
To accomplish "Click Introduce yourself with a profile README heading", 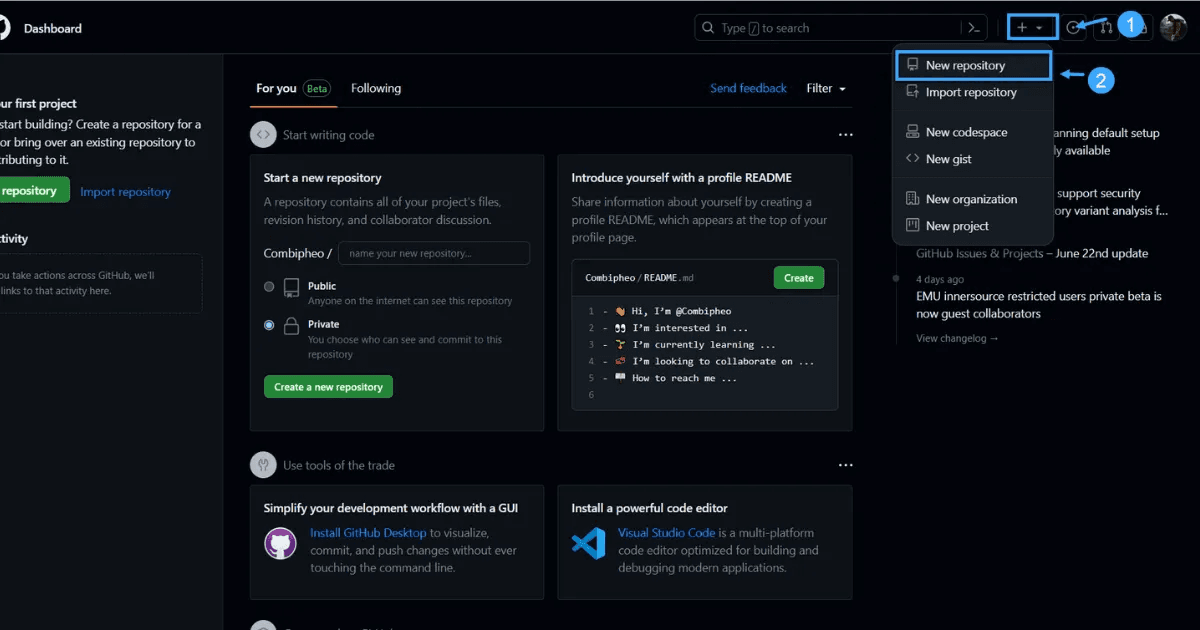I will [681, 178].
